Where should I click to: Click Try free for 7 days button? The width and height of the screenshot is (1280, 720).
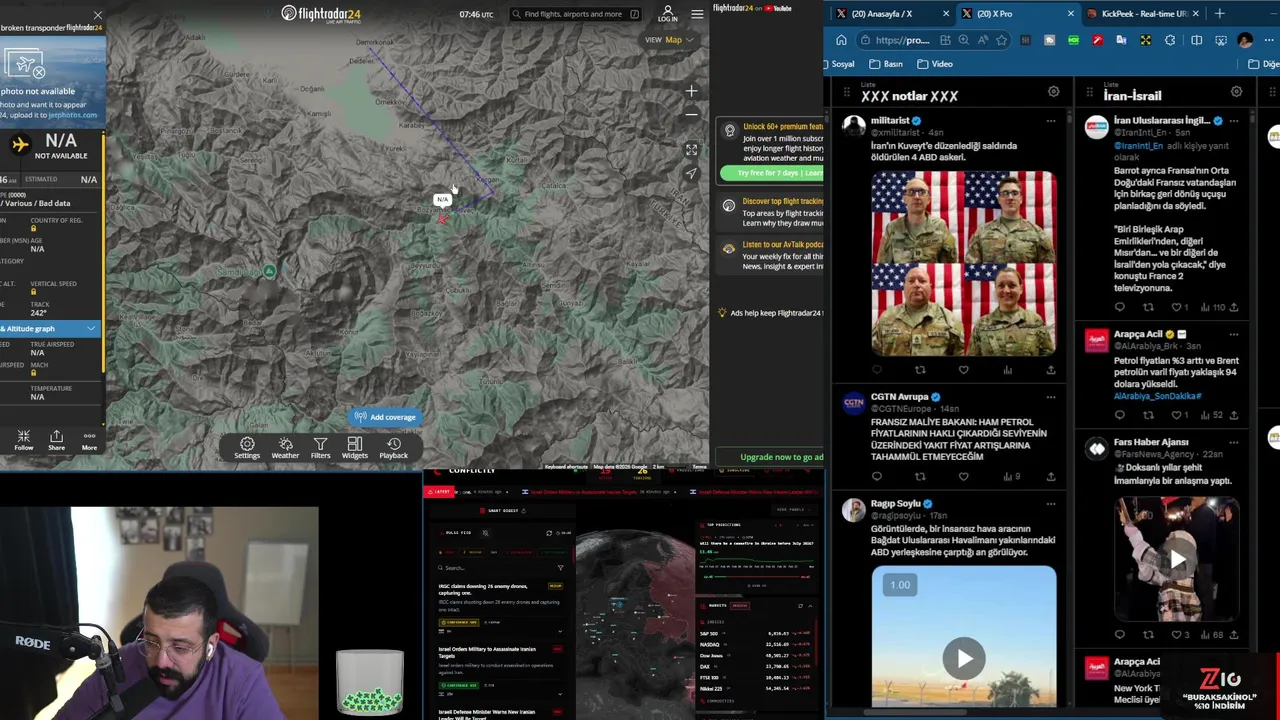click(x=771, y=173)
